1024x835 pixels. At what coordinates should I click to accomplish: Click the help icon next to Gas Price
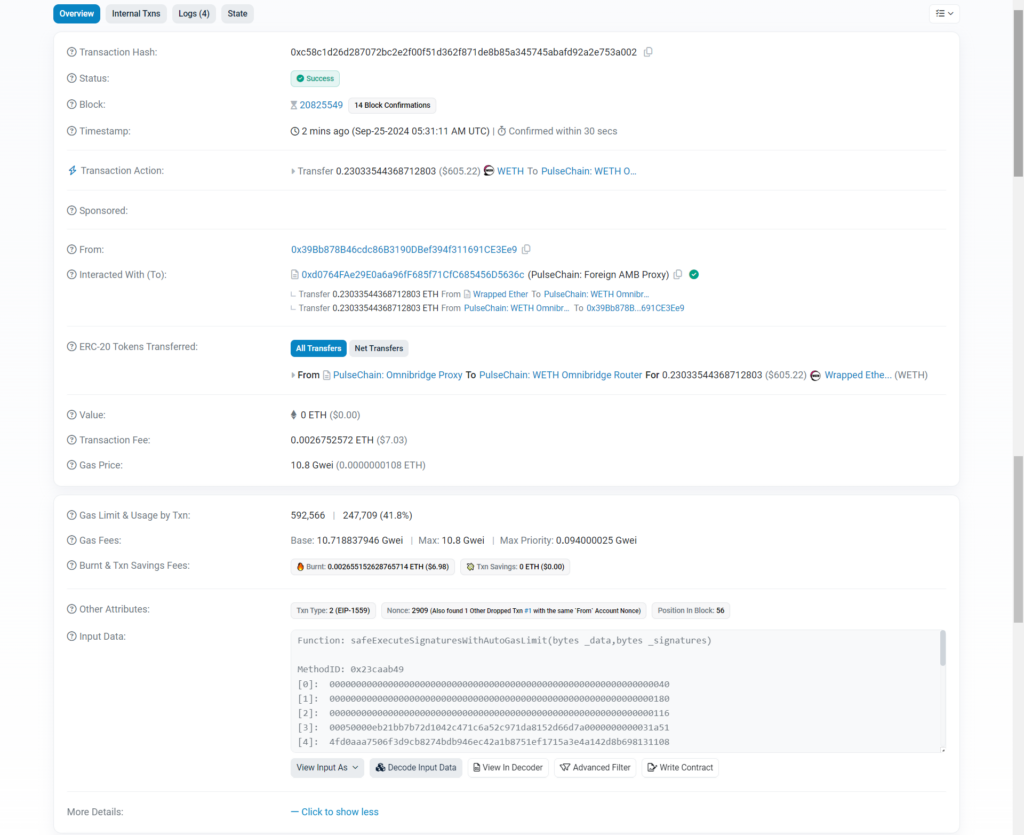(x=71, y=465)
